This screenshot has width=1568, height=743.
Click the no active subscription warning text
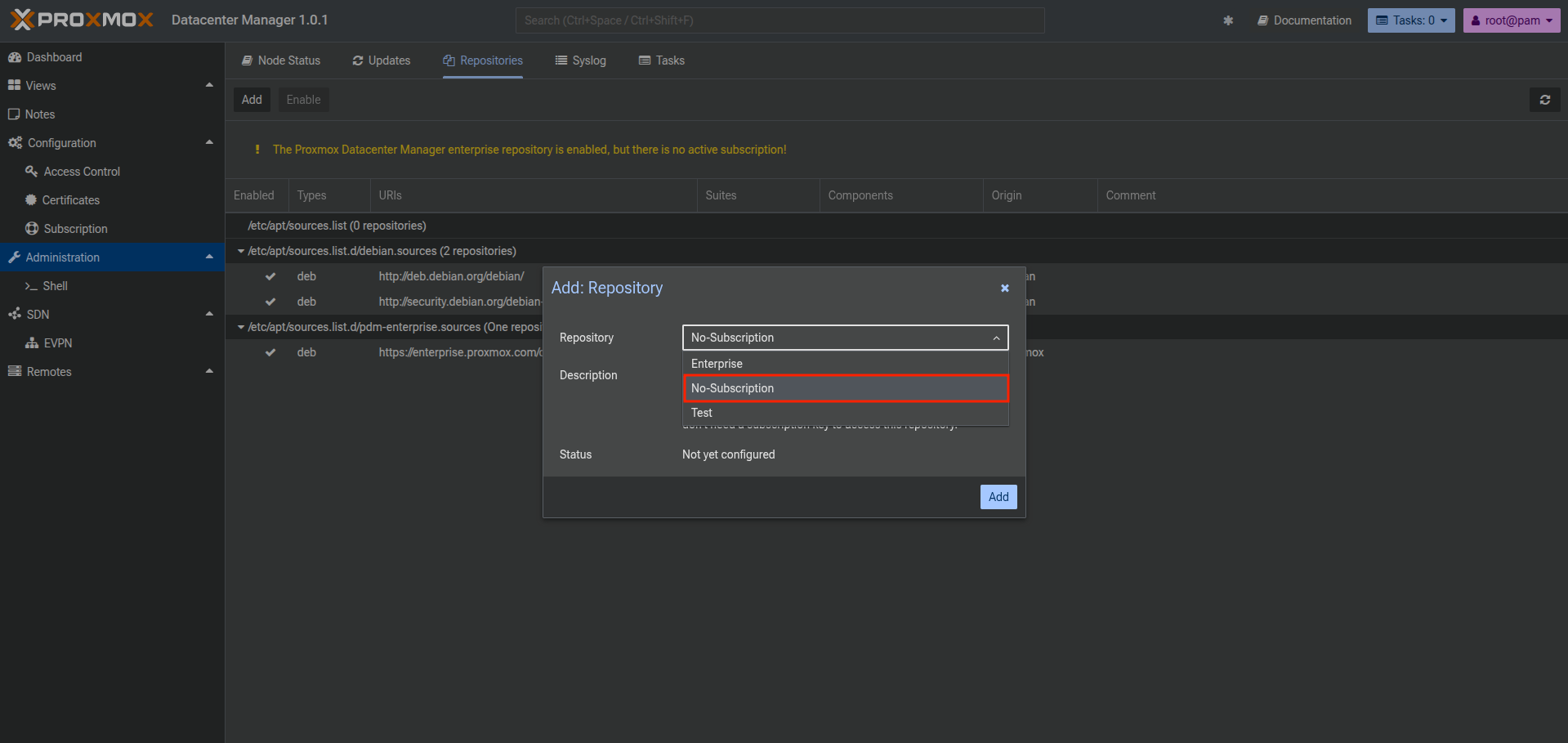click(529, 150)
